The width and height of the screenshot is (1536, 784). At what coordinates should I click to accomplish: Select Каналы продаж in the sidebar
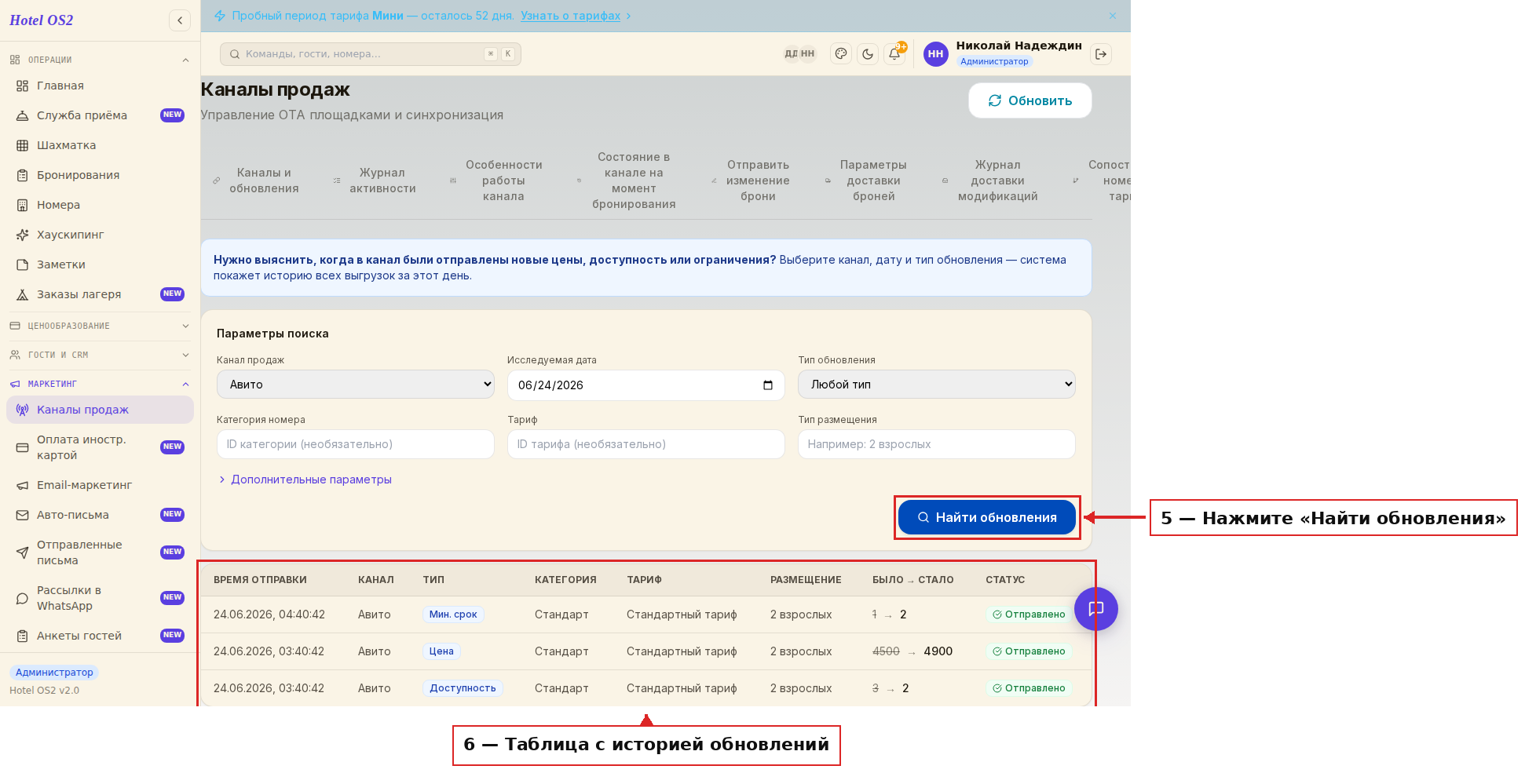click(100, 410)
